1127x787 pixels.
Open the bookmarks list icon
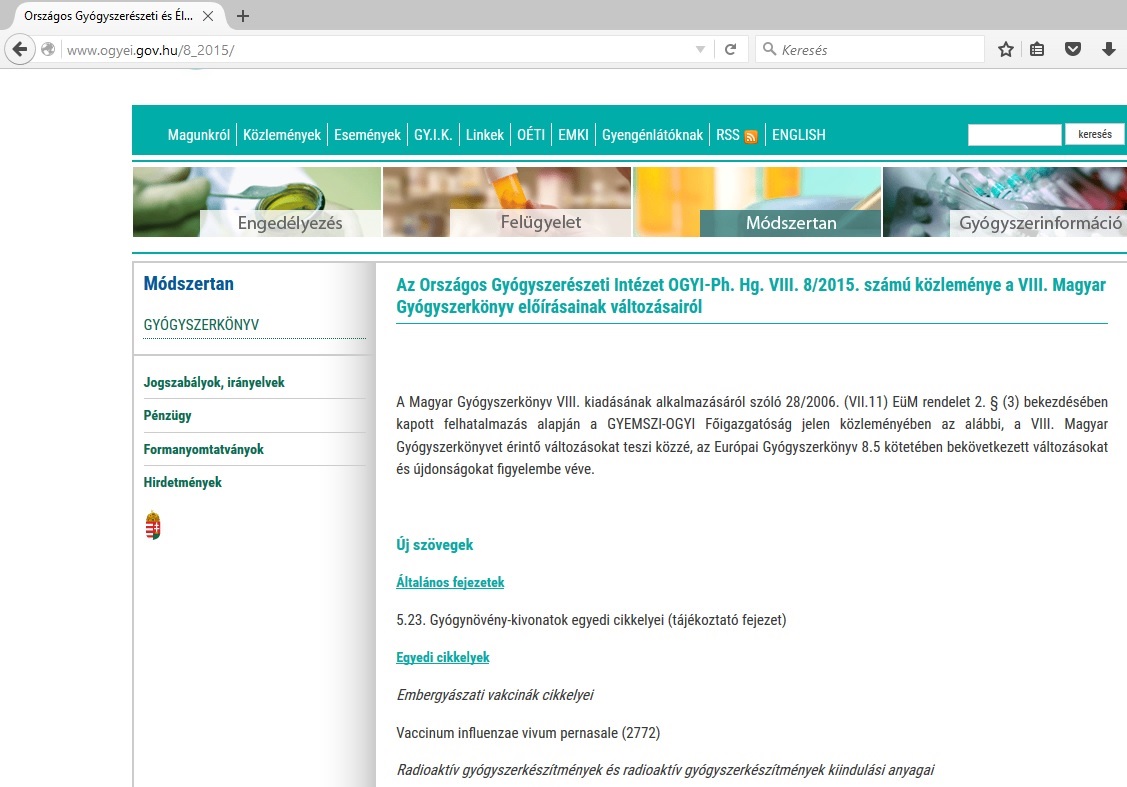[x=1038, y=49]
